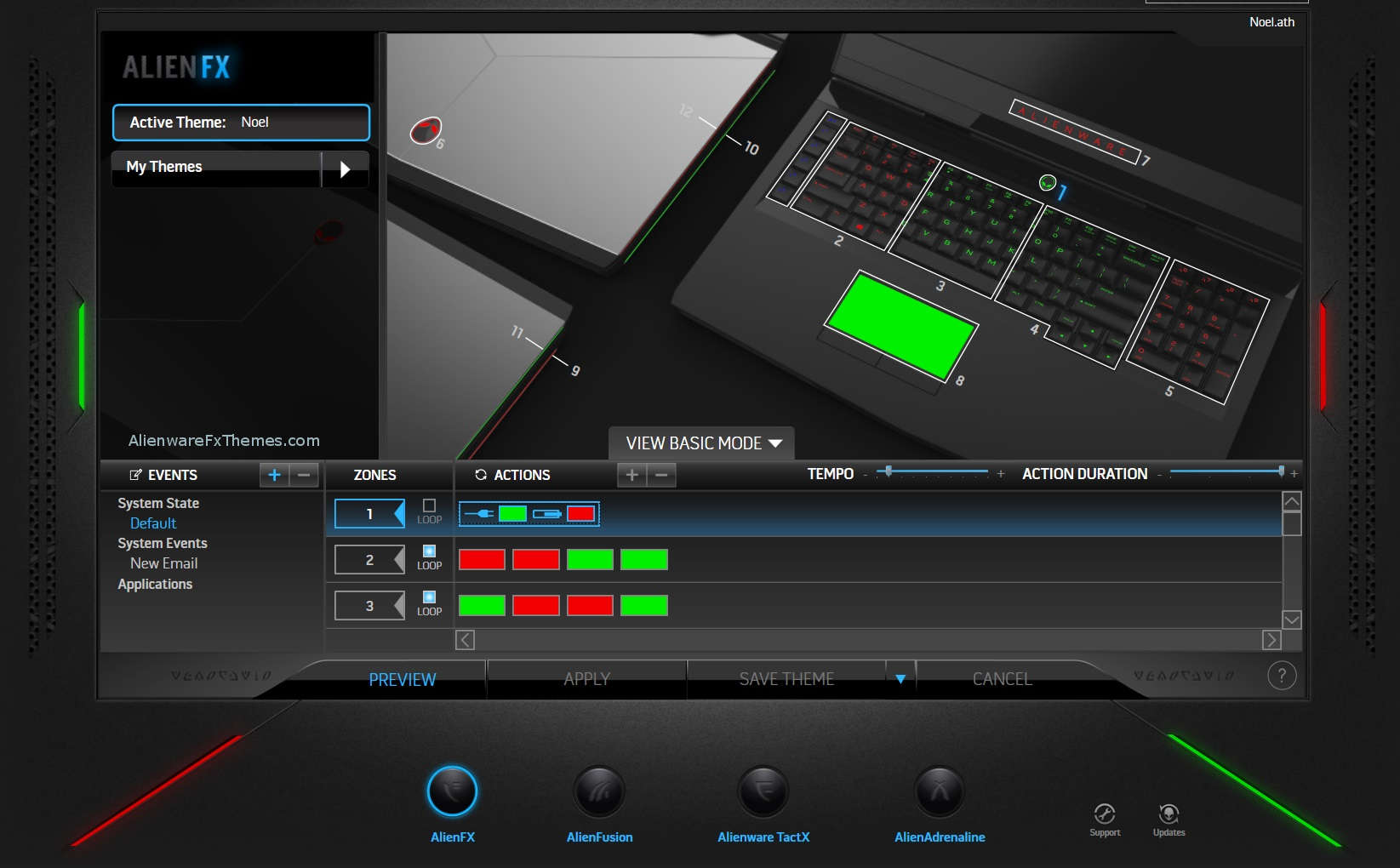Click the first green swatch in zone 3
This screenshot has width=1400, height=868.
pyautogui.click(x=482, y=605)
